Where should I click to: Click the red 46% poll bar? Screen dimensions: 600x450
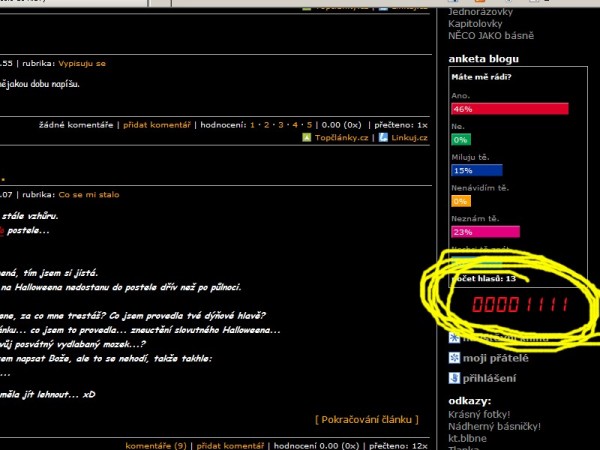pyautogui.click(x=510, y=109)
